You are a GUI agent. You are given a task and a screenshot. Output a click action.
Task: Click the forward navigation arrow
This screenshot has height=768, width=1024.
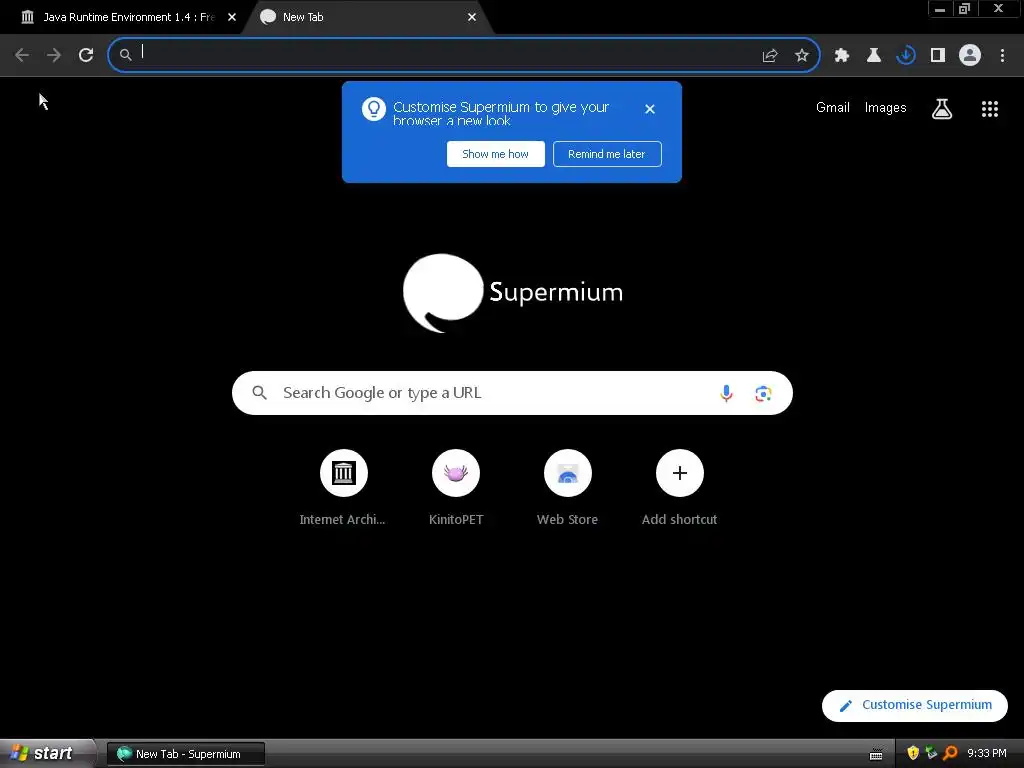click(54, 56)
